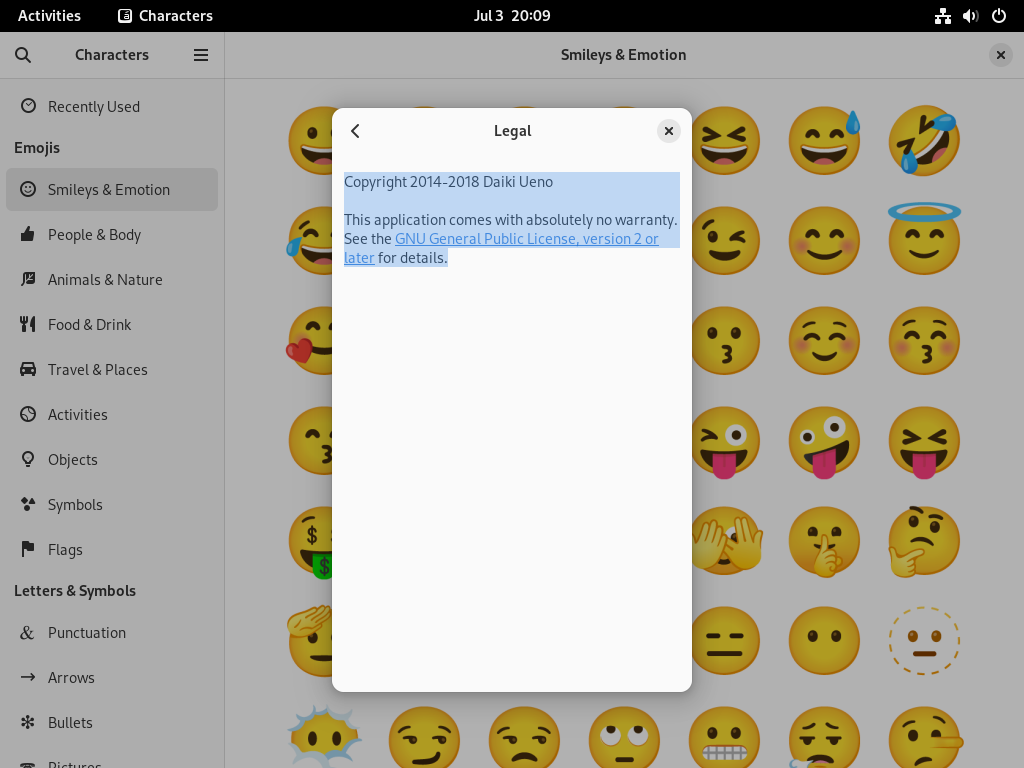The image size is (1024, 768).
Task: Pick the grimacing face emoji
Action: click(x=725, y=738)
